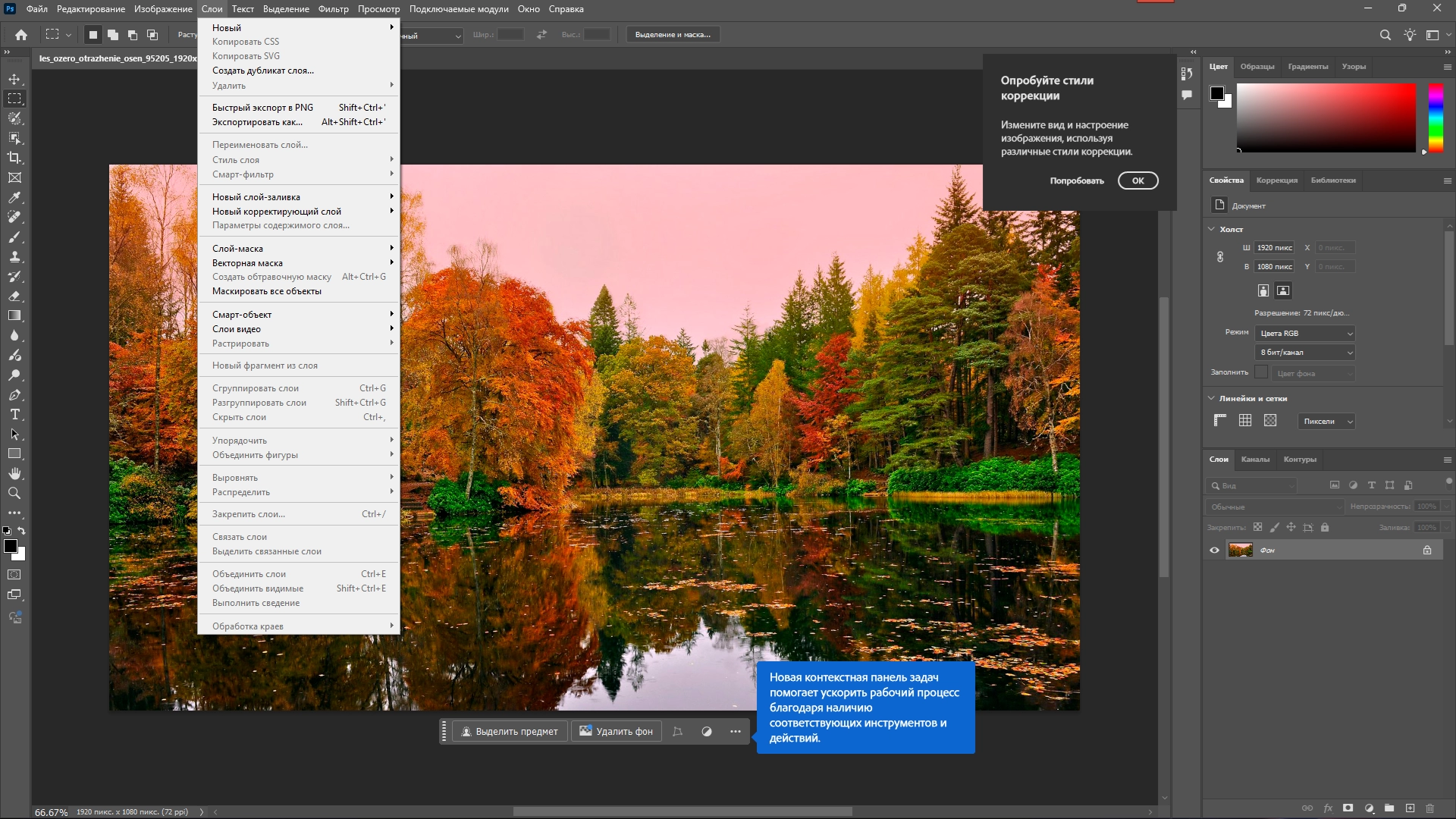
Task: Click the grid icon in Rulers section
Action: (x=1245, y=421)
